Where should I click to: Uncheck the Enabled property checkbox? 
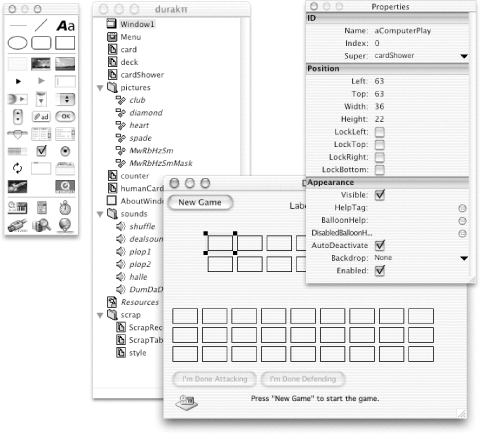click(x=380, y=271)
